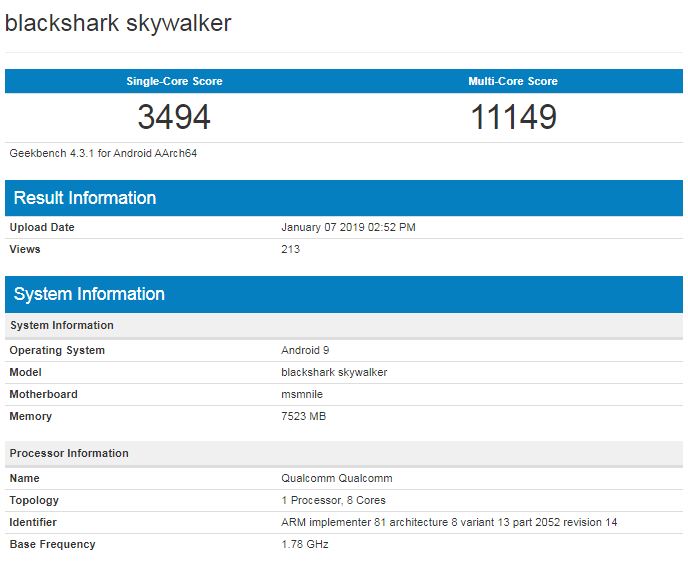Click the Topology value 1 Processor, 8 Cores

[x=333, y=500]
